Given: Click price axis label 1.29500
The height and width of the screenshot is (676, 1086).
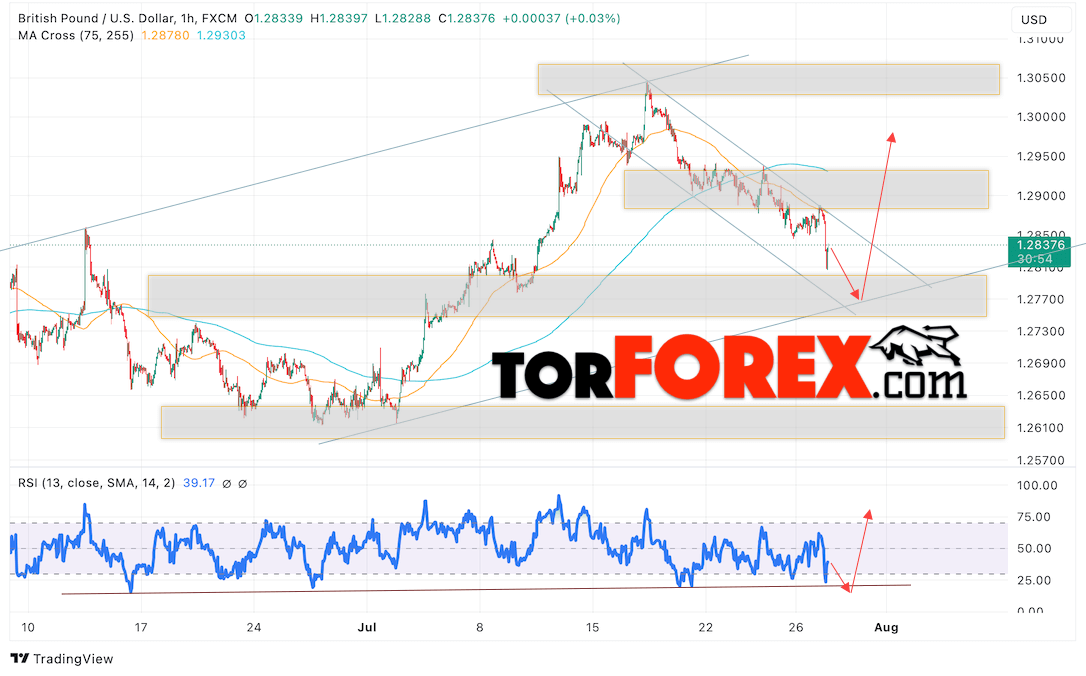Looking at the screenshot, I should (1041, 157).
